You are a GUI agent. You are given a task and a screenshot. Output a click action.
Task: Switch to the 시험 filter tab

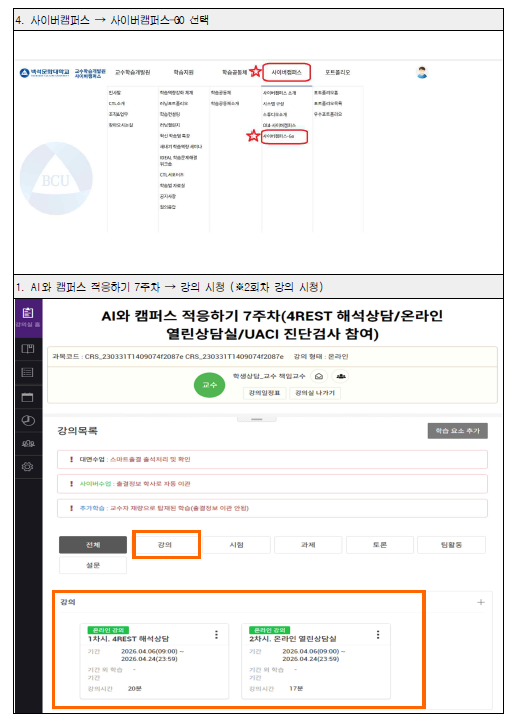coord(237,545)
